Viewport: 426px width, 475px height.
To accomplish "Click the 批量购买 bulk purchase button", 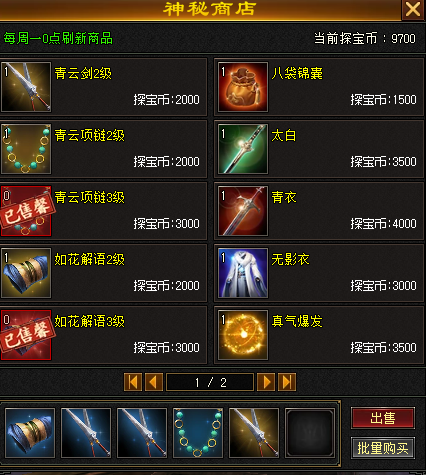I will pos(383,448).
